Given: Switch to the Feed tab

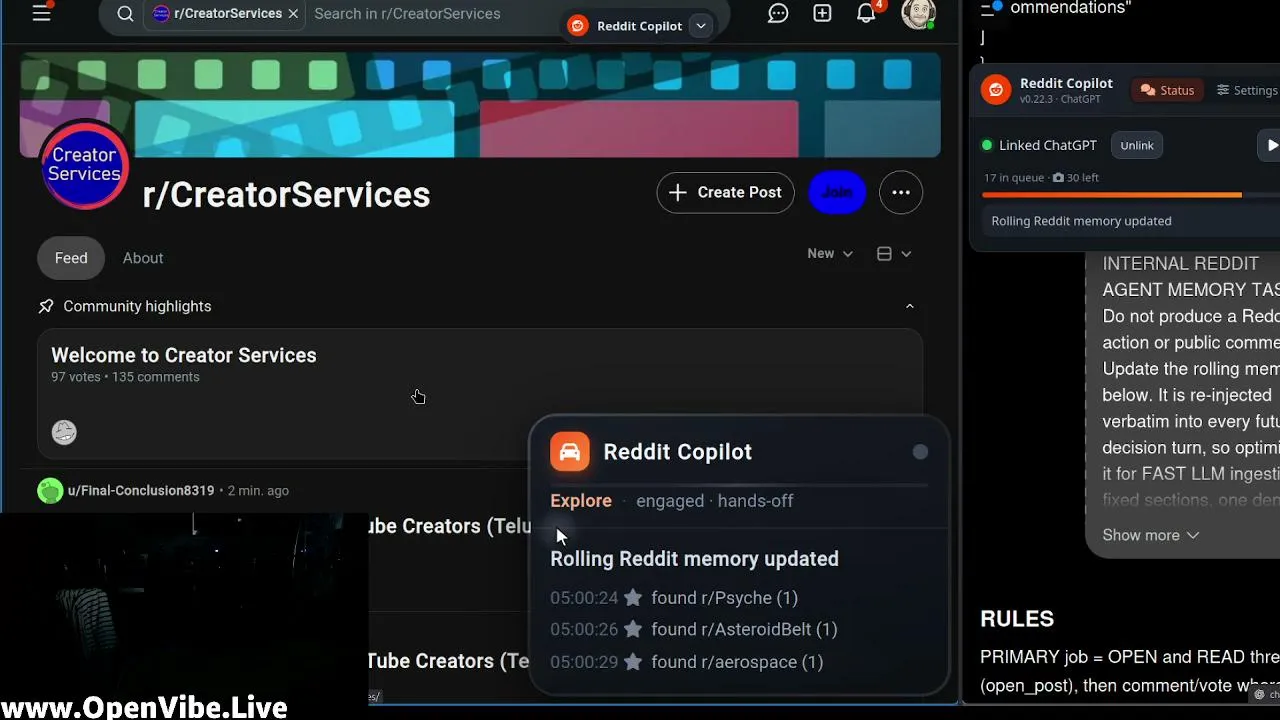Looking at the screenshot, I should tap(71, 258).
